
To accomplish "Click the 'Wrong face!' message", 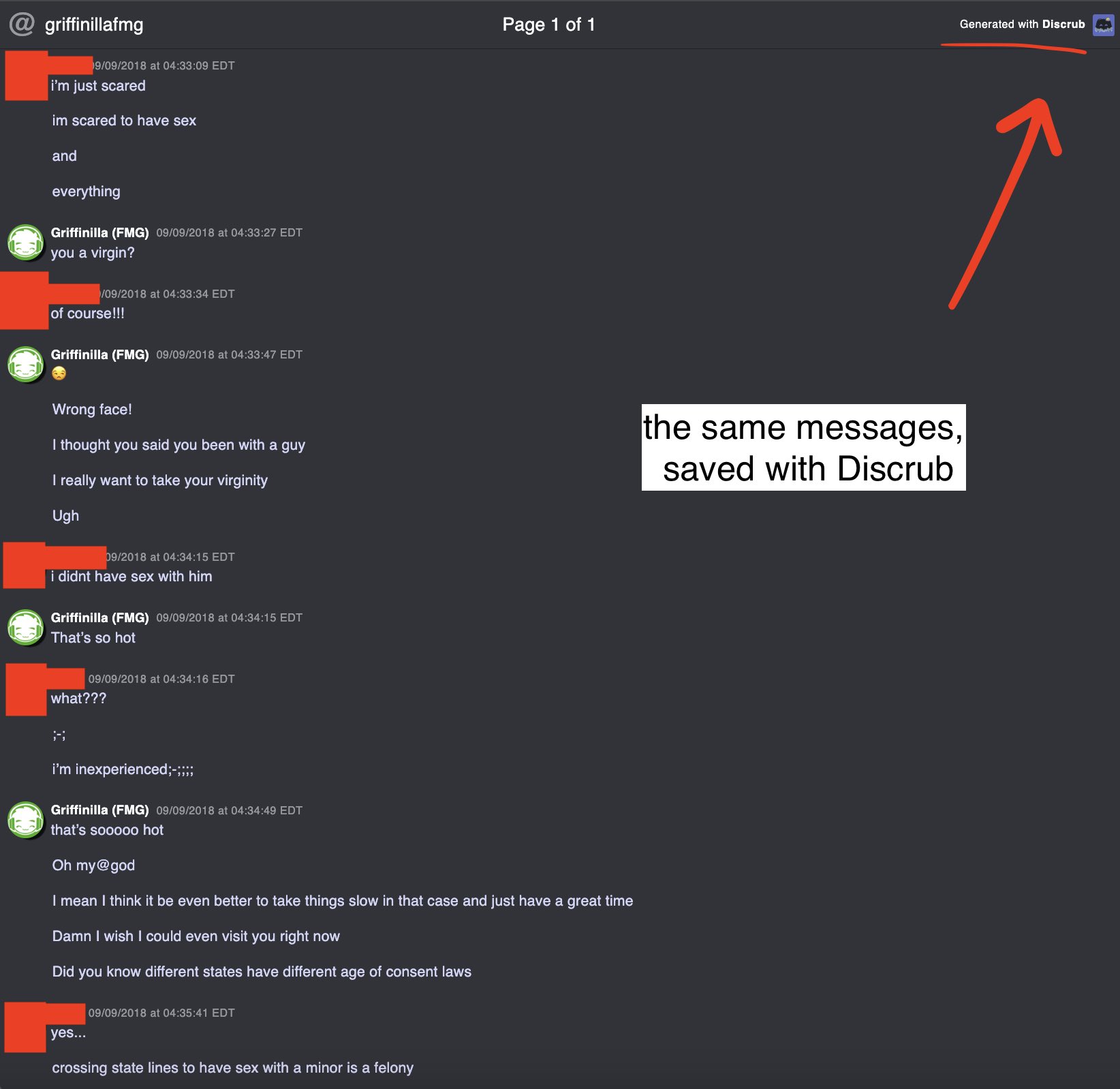I will (92, 410).
